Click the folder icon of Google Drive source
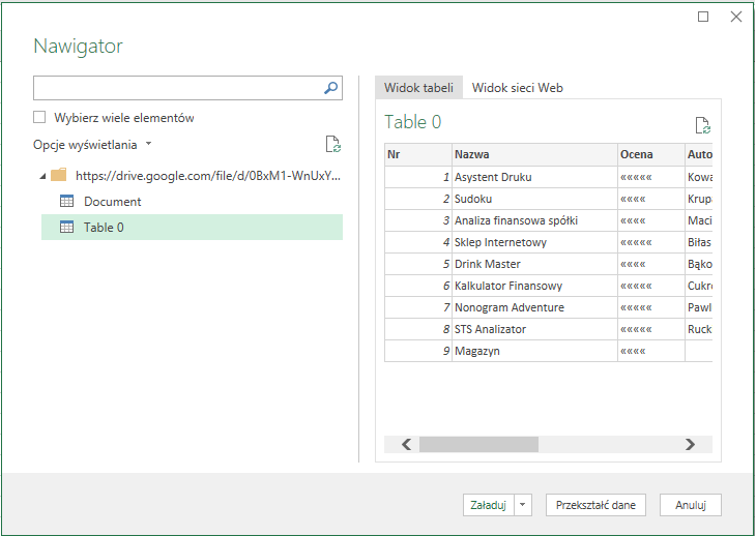755x537 pixels. click(59, 175)
